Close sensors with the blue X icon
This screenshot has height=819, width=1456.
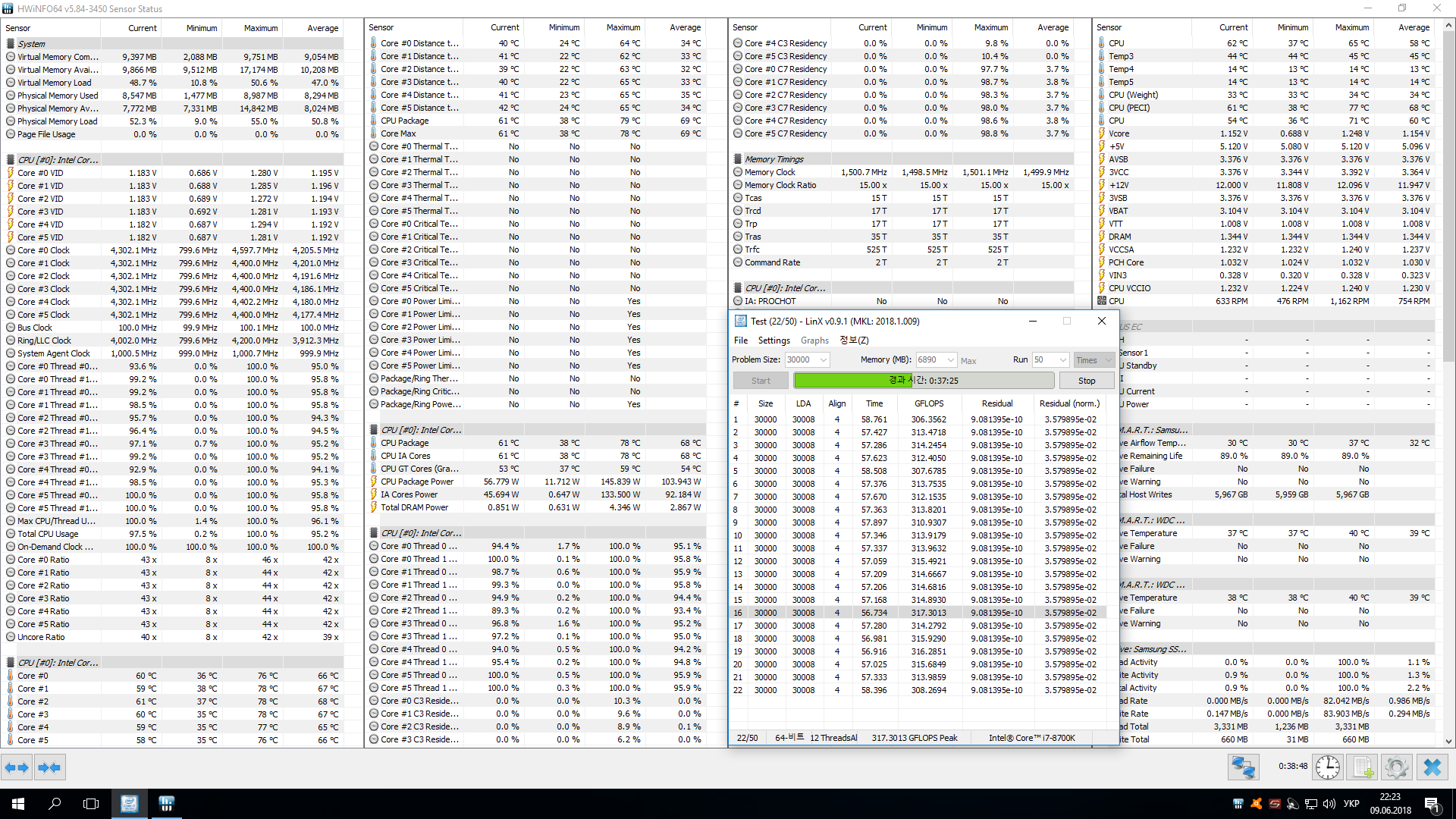tap(1432, 767)
